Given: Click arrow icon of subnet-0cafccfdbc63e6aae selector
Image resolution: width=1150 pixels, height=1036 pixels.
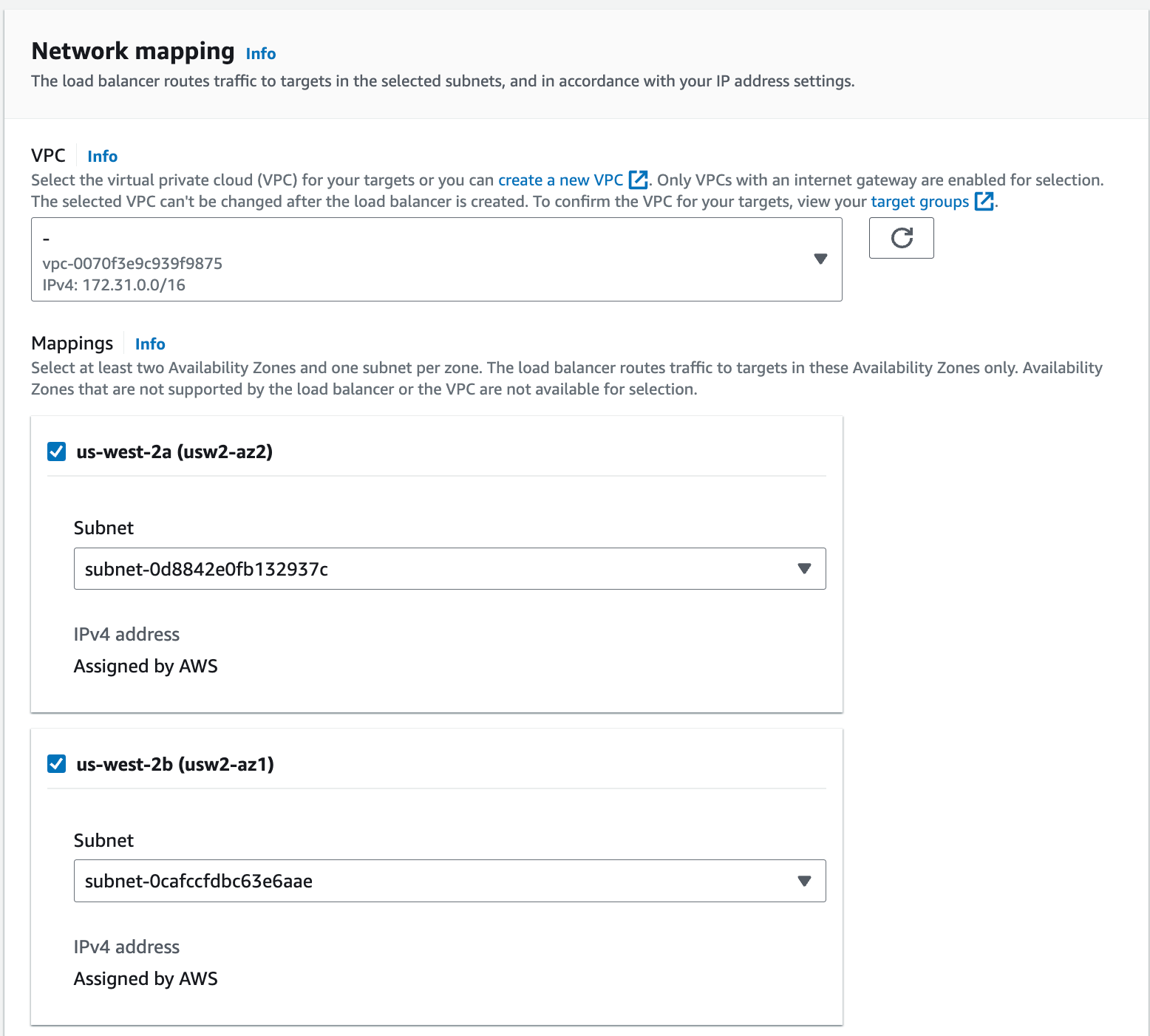Looking at the screenshot, I should [x=804, y=881].
